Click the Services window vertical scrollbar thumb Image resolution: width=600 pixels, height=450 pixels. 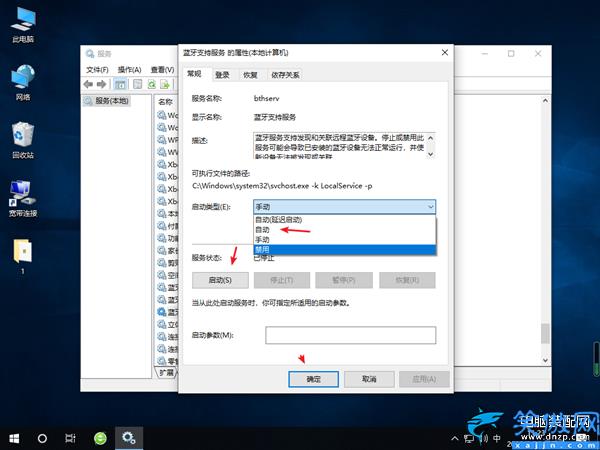tap(545, 334)
